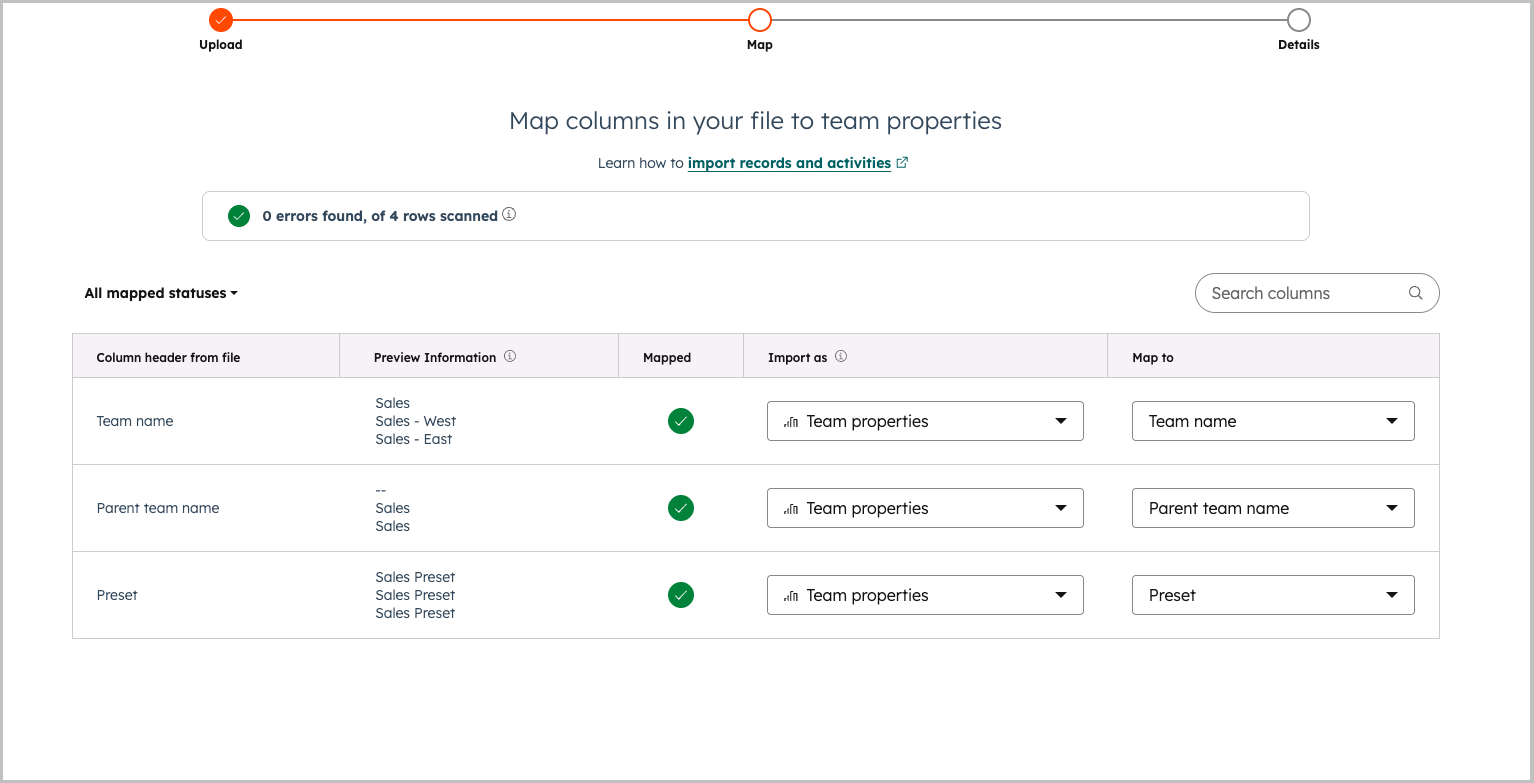Open the Map to dropdown showing Preset
This screenshot has width=1534, height=783.
pyautogui.click(x=1273, y=595)
